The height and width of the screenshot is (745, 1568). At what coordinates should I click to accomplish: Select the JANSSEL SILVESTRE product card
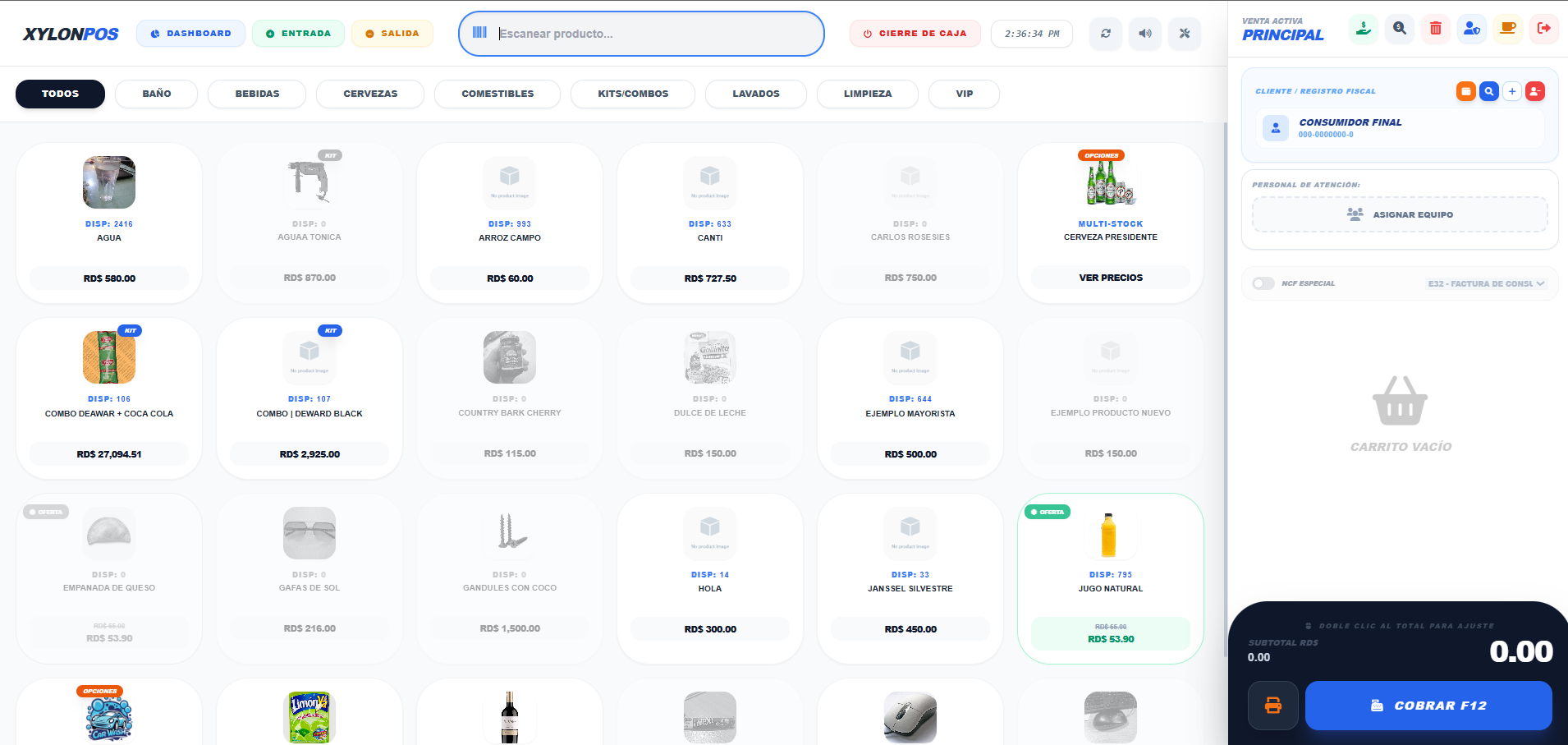tap(910, 578)
